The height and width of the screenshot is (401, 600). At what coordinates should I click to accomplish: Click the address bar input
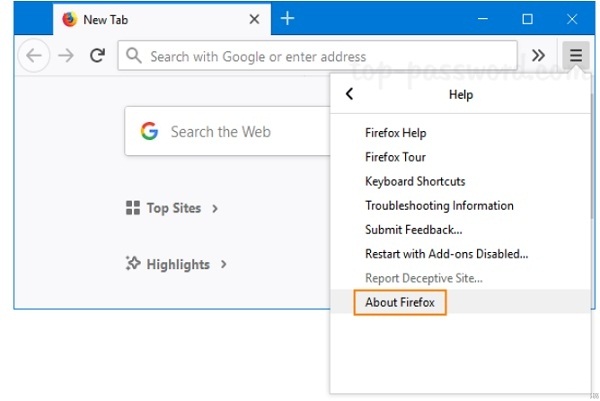click(320, 57)
